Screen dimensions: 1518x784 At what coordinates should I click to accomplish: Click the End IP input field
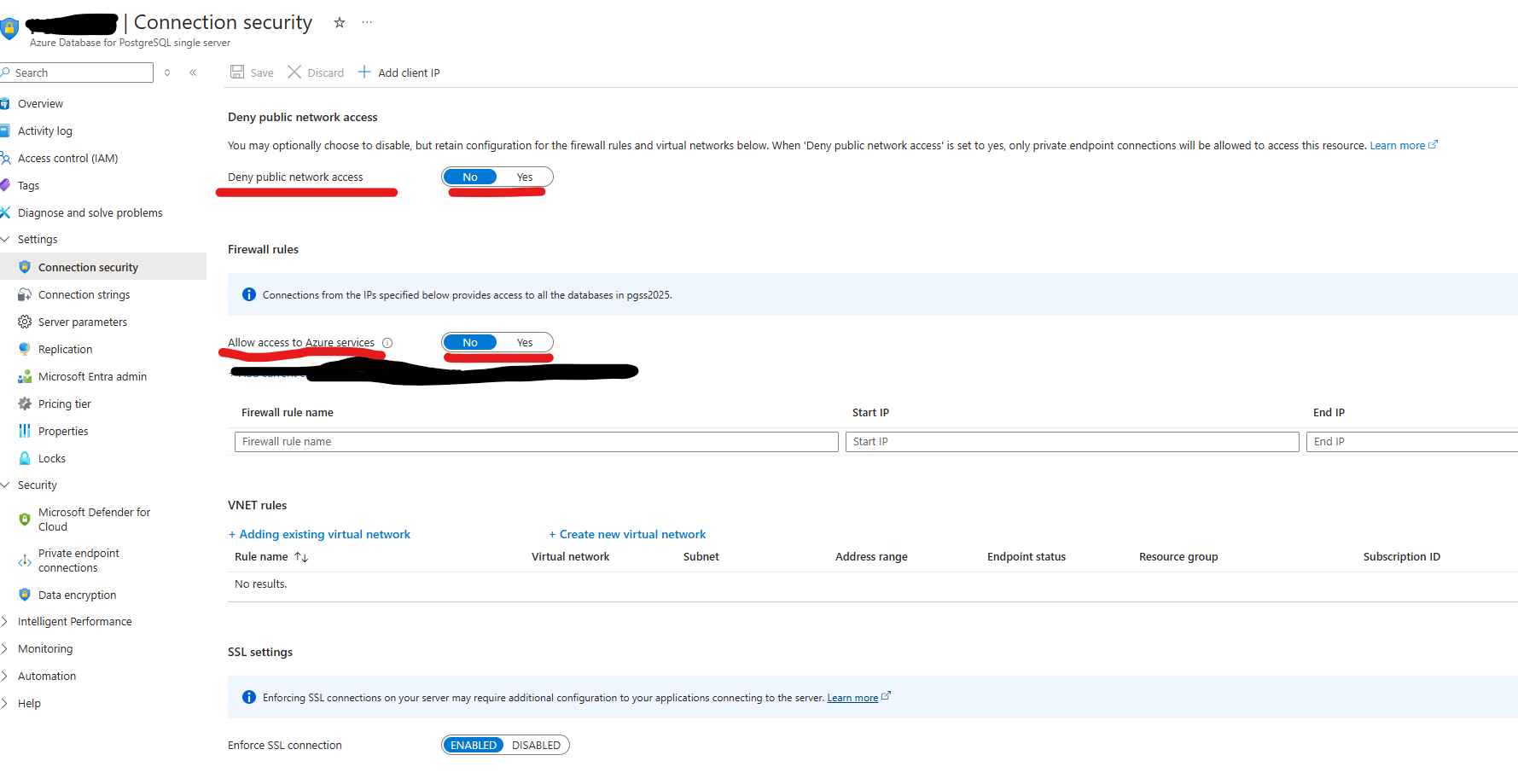[1412, 441]
